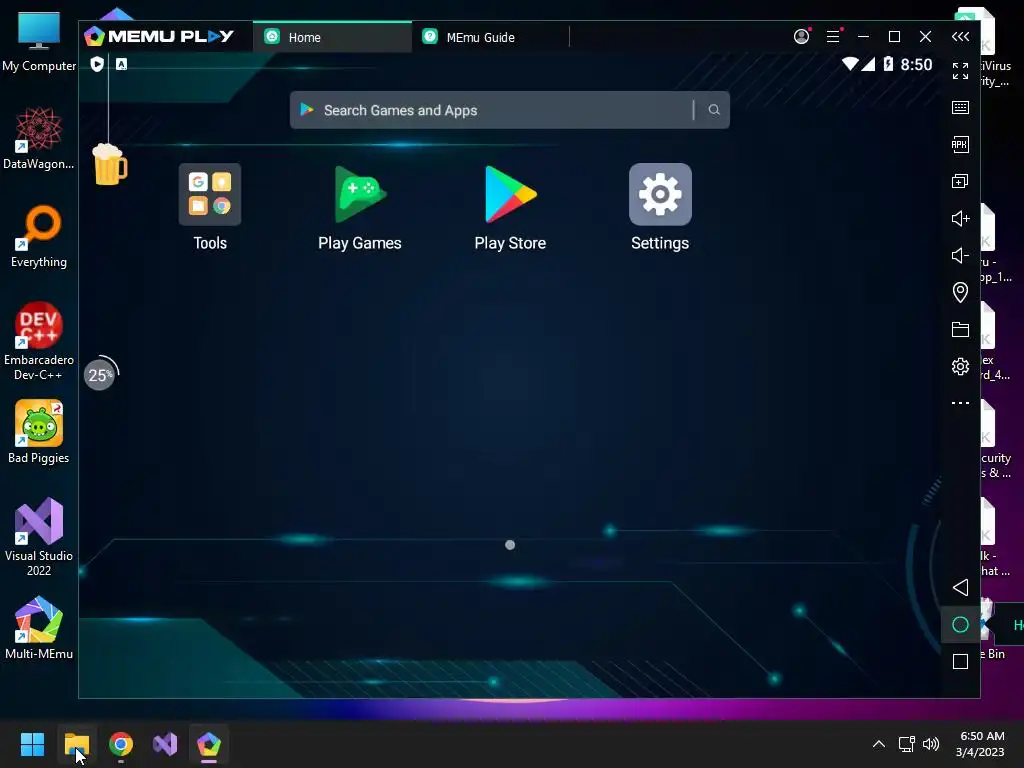1024x768 pixels.
Task: Open the Play Store app
Action: point(510,195)
